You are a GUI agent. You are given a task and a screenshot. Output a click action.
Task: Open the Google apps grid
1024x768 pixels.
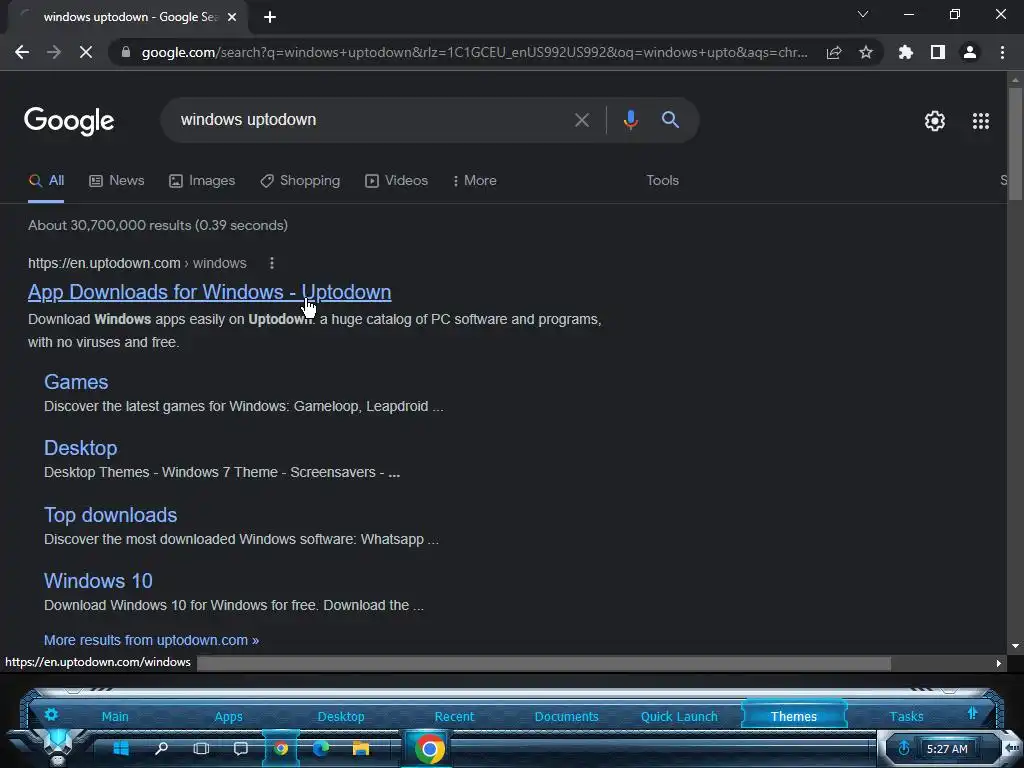tap(981, 121)
